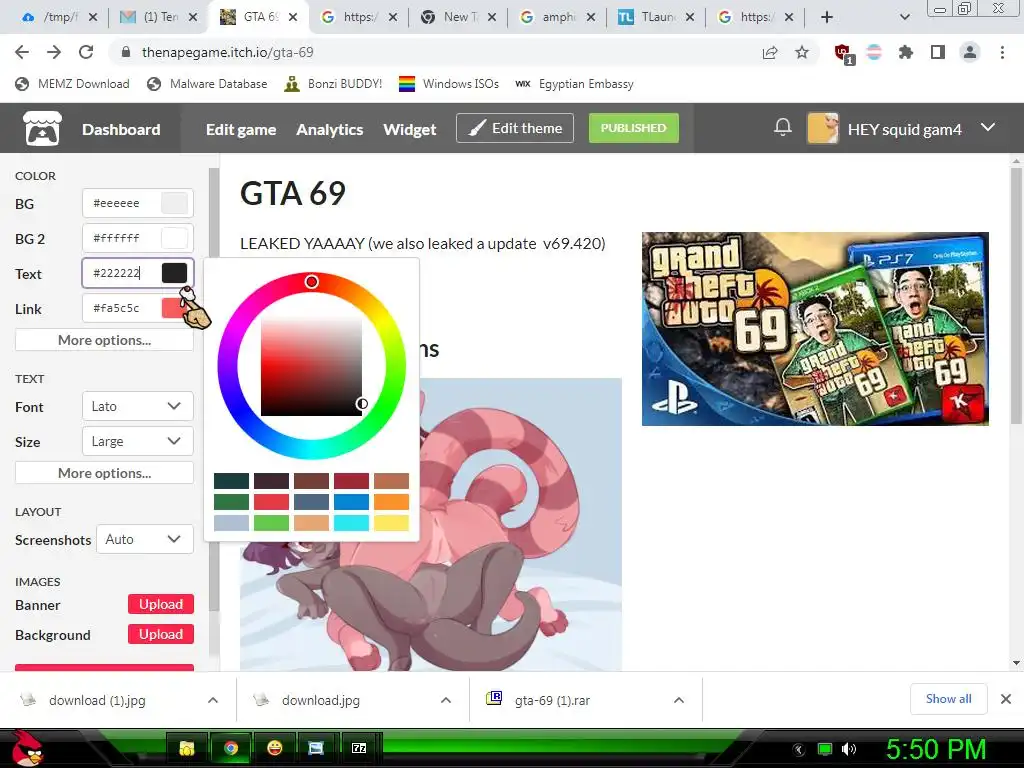The image size is (1024, 768).
Task: Click the user avatar thumbnail
Action: pyautogui.click(x=823, y=128)
